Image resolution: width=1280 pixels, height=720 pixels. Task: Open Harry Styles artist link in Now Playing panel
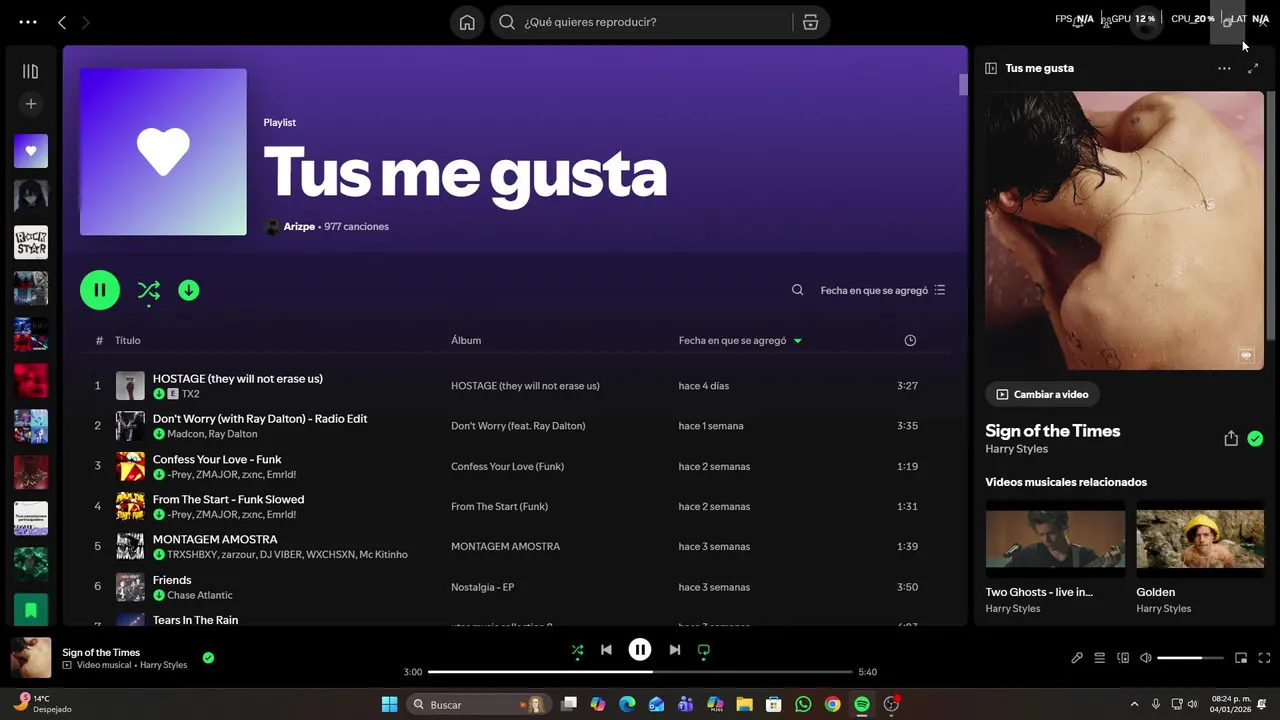[1016, 449]
